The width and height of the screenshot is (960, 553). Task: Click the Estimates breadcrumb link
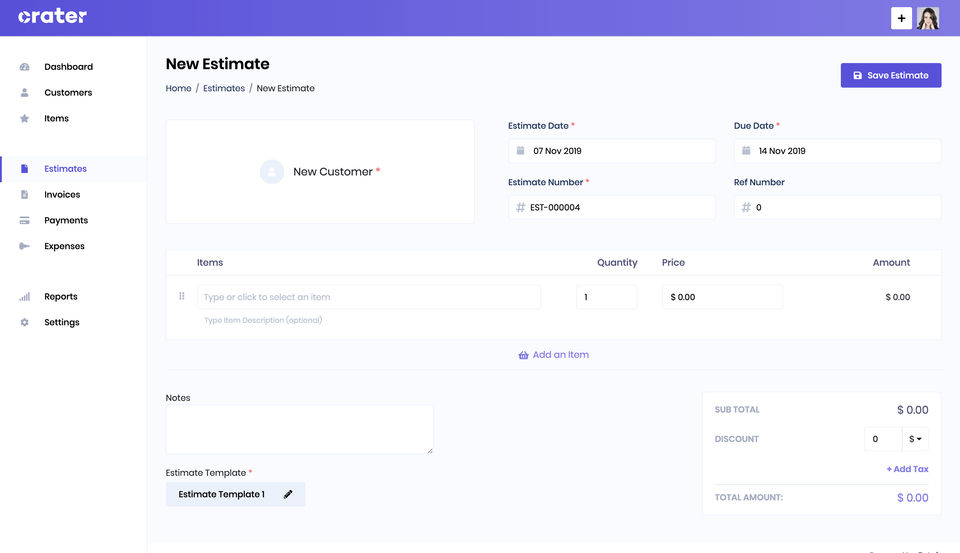[223, 88]
